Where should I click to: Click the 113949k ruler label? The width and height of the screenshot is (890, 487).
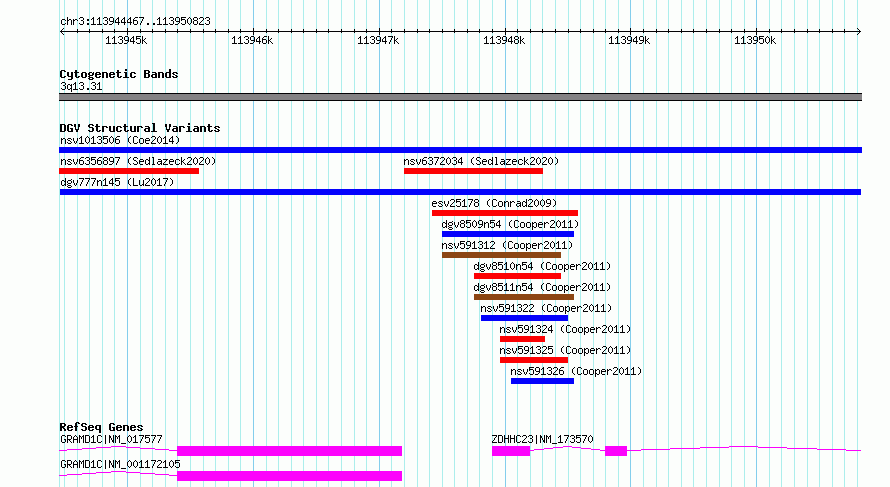coord(629,40)
